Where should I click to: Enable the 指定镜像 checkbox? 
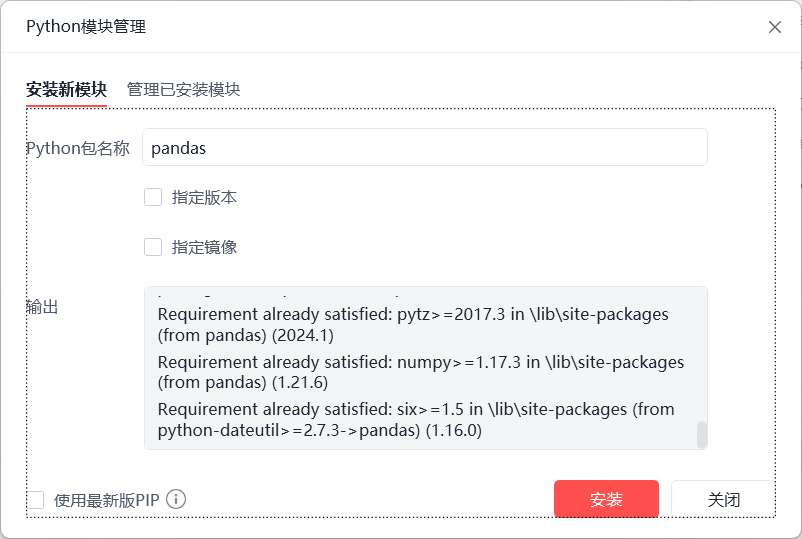153,247
